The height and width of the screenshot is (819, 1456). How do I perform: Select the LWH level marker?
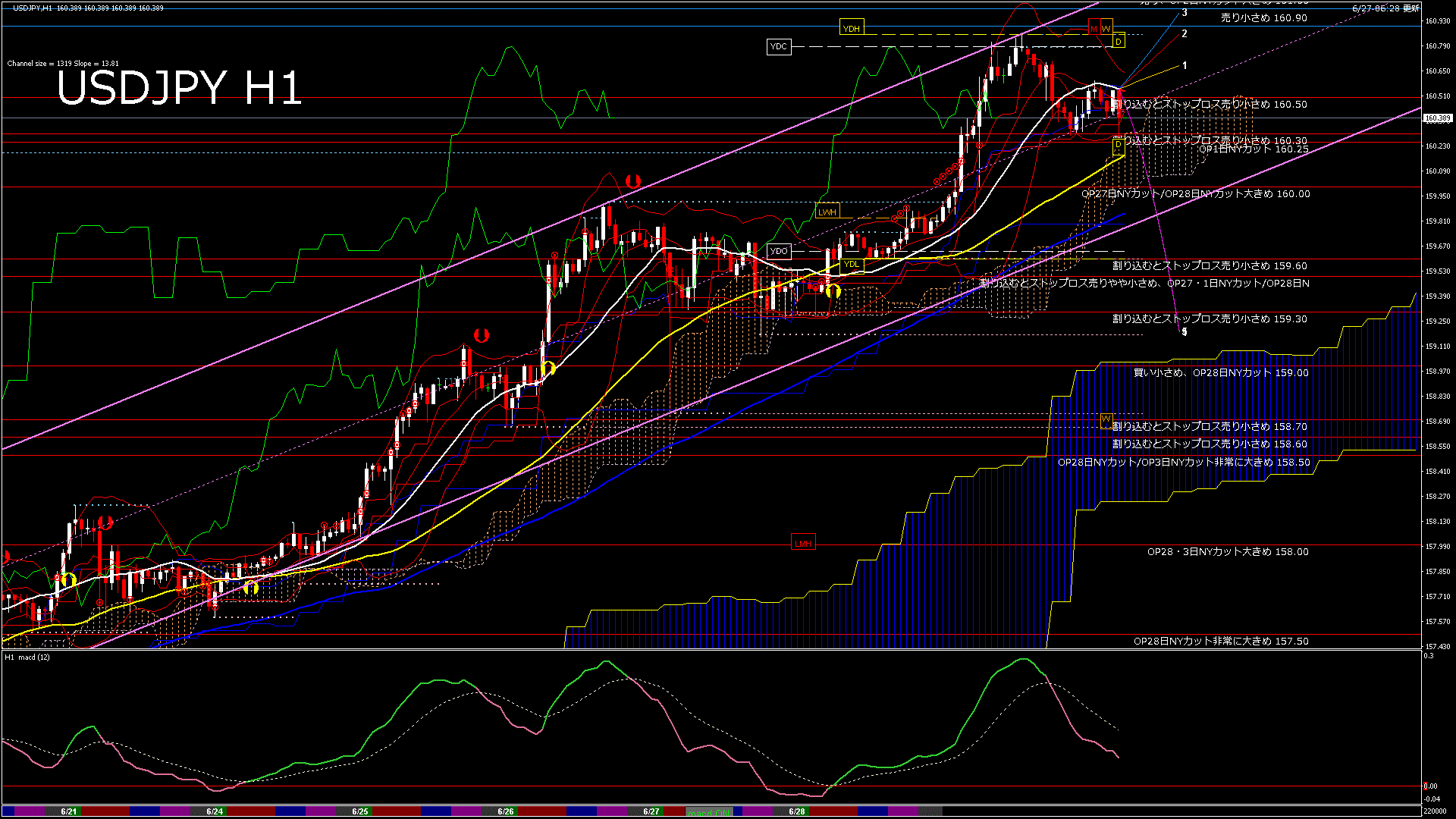827,212
